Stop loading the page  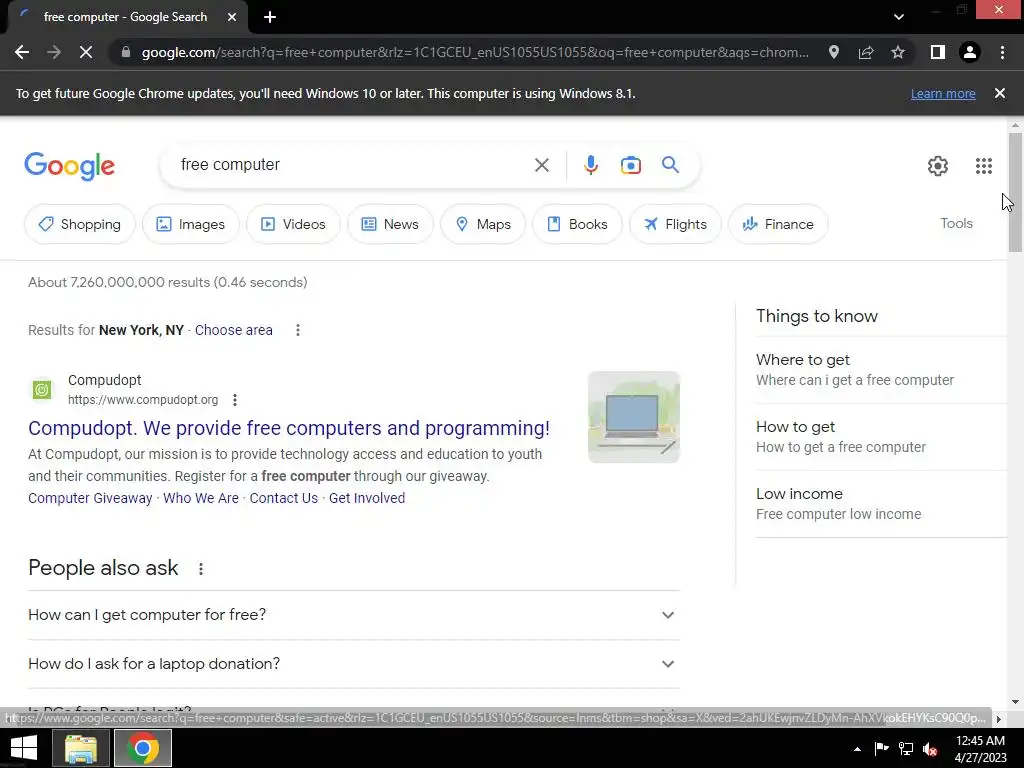86,52
